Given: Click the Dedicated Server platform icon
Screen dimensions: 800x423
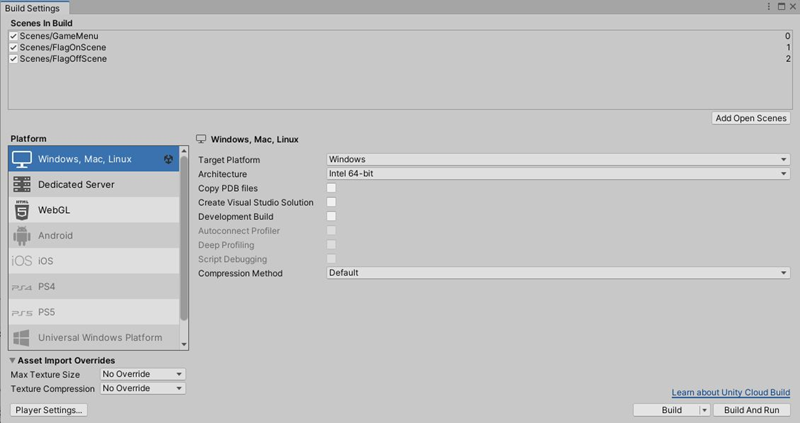Looking at the screenshot, I should pyautogui.click(x=22, y=184).
